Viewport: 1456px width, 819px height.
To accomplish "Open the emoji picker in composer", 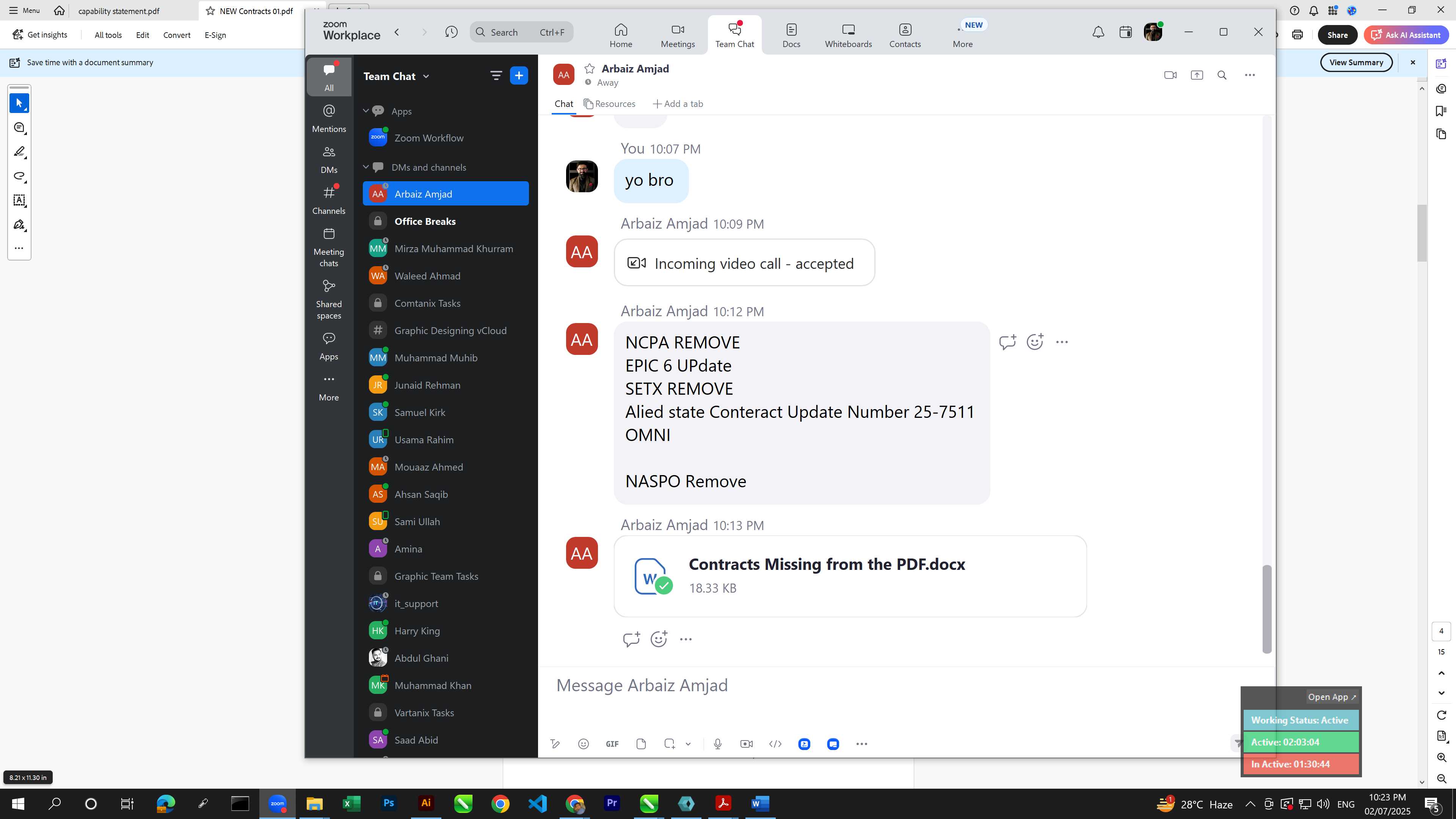I will (583, 744).
